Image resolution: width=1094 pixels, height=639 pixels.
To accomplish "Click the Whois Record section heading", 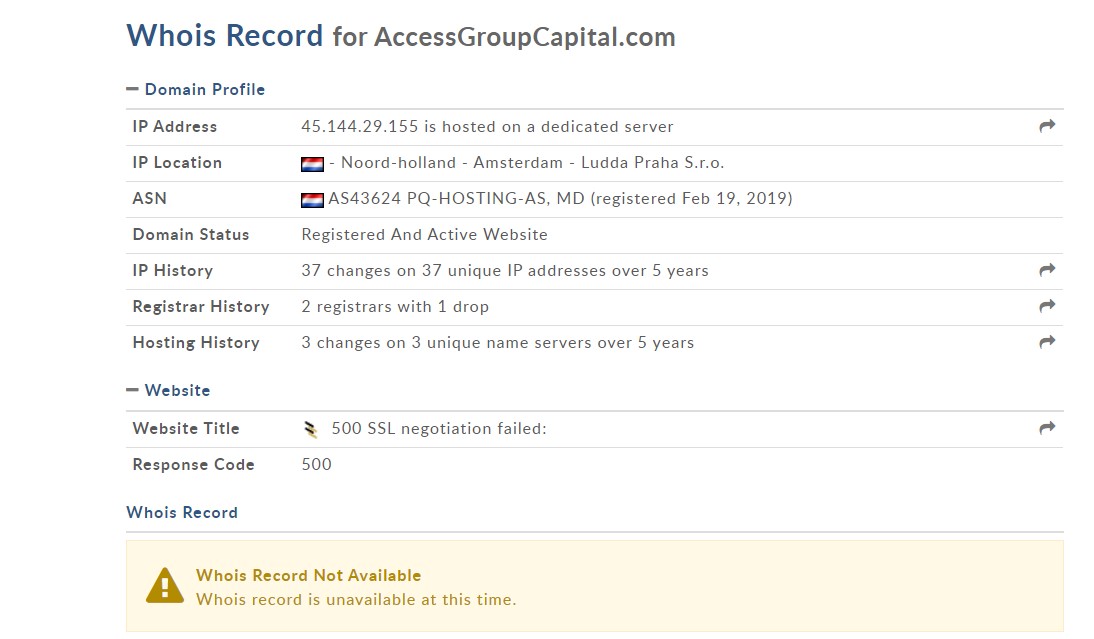I will [x=182, y=512].
